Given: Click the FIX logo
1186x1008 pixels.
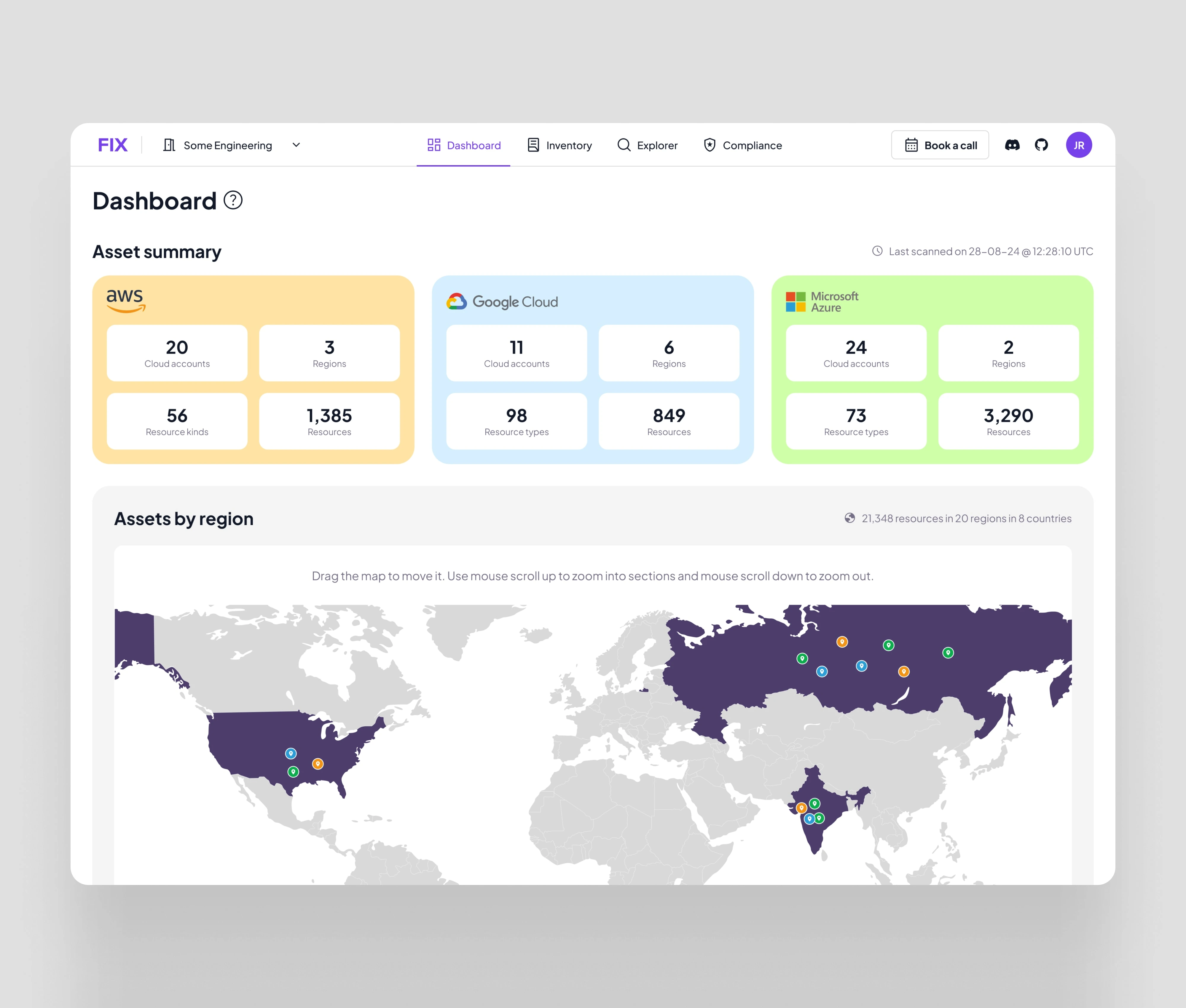Looking at the screenshot, I should [113, 145].
